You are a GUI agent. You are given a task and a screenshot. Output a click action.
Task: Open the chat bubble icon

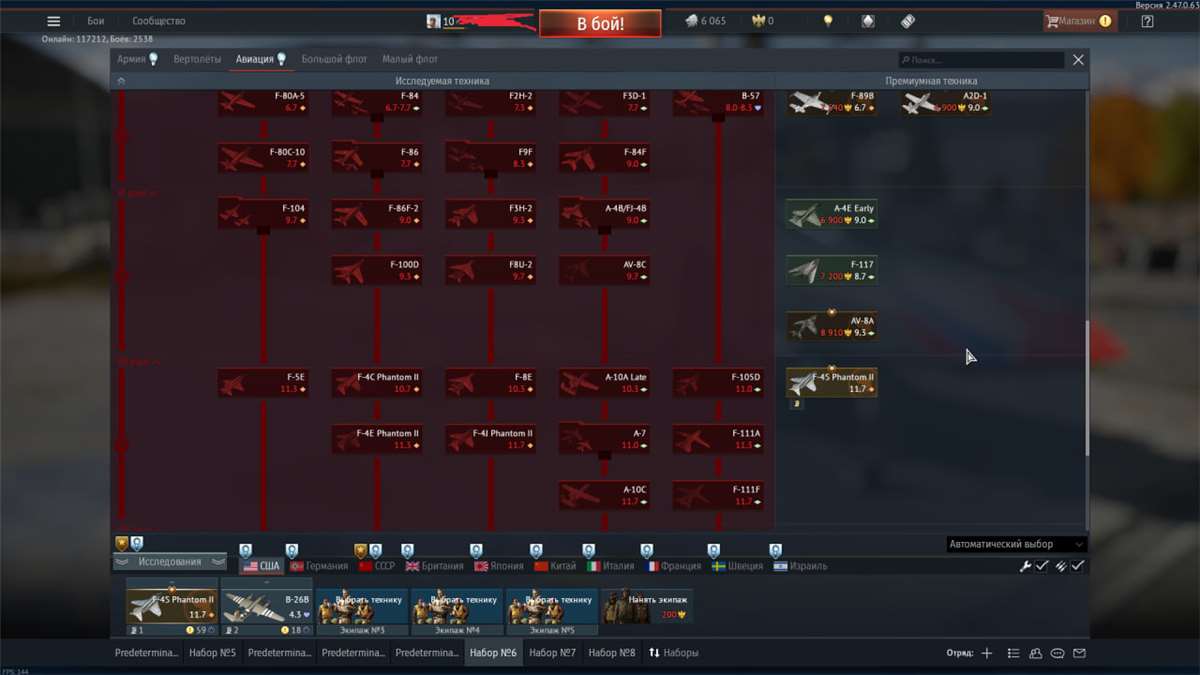coord(1057,653)
